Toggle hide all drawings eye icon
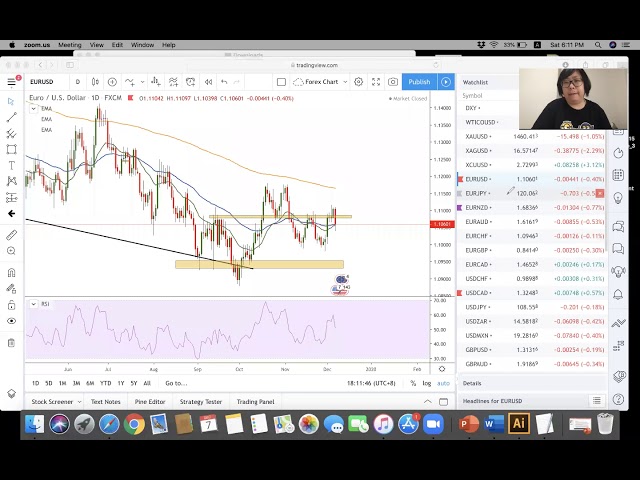640x480 pixels. pyautogui.click(x=11, y=322)
